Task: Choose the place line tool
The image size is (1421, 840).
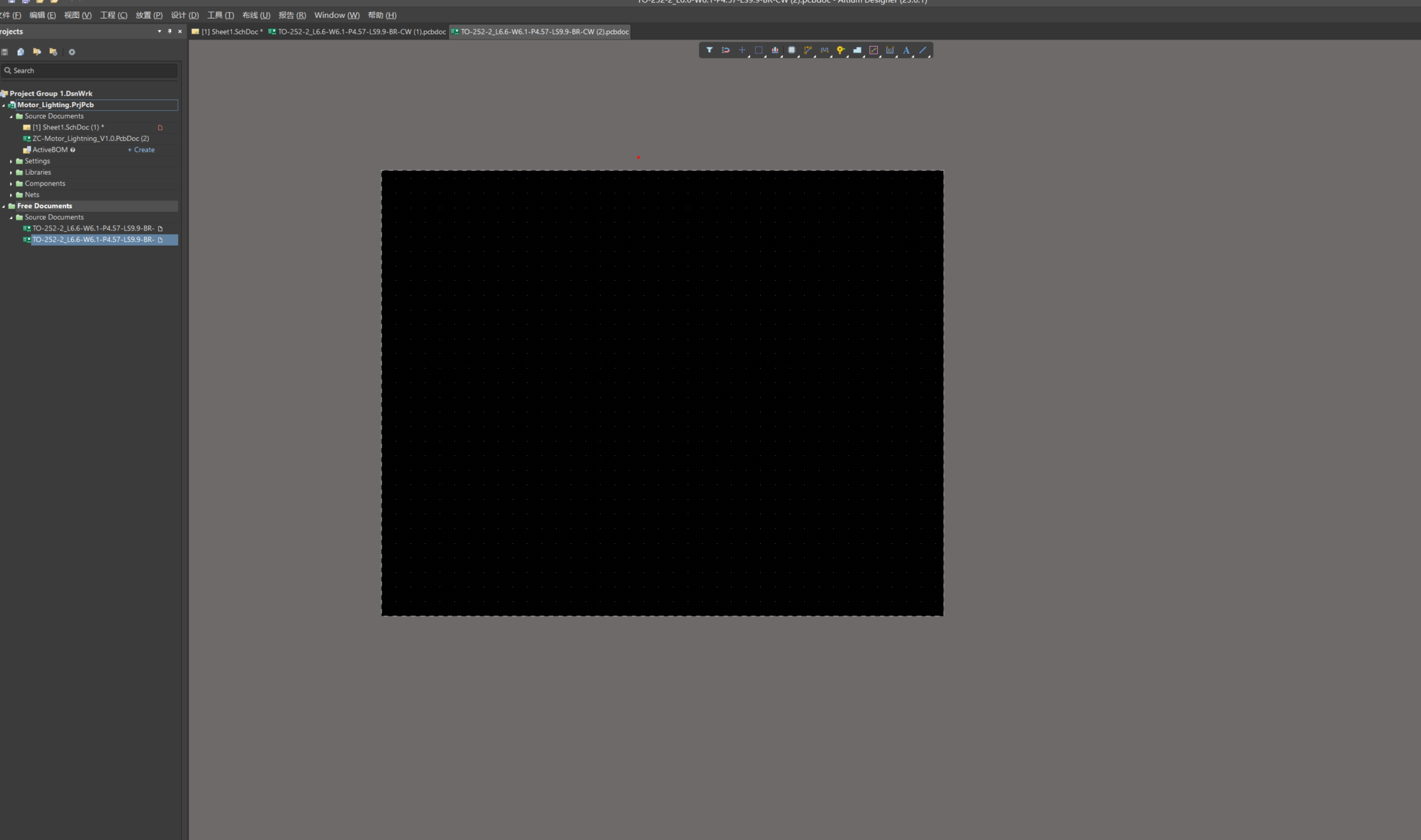Action: tap(922, 50)
